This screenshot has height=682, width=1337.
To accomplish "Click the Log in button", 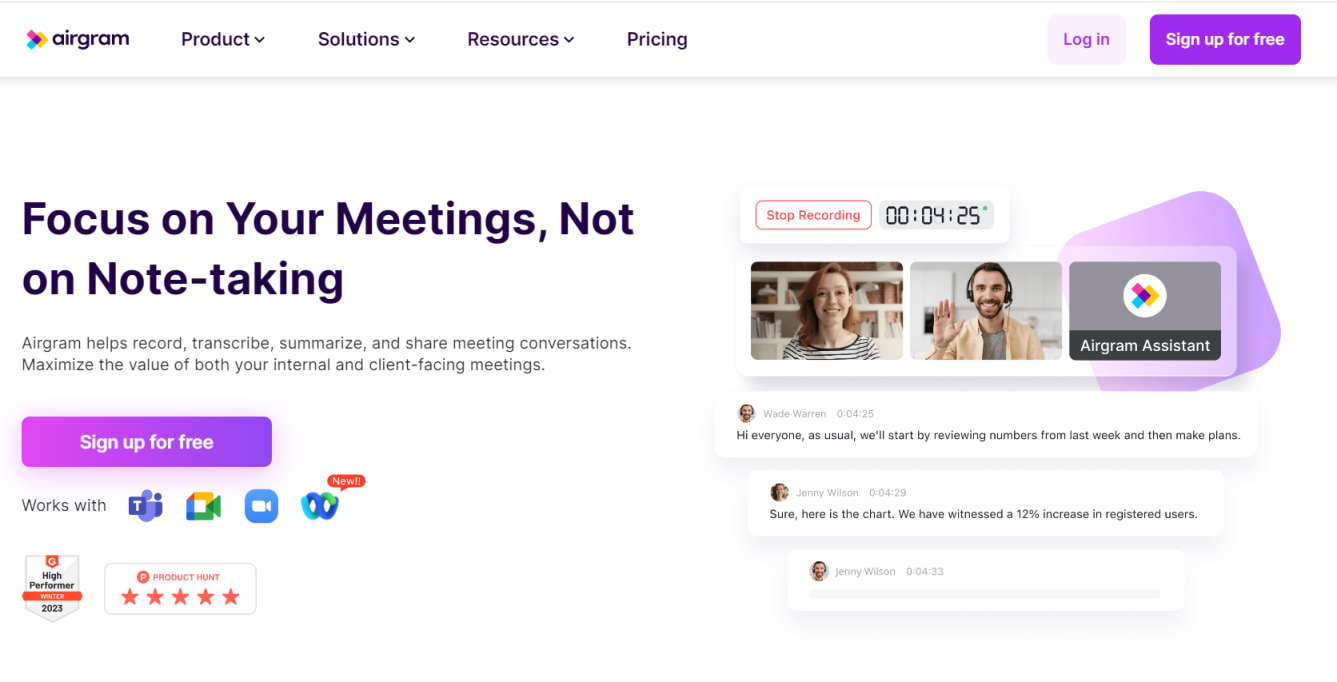I will [1086, 40].
